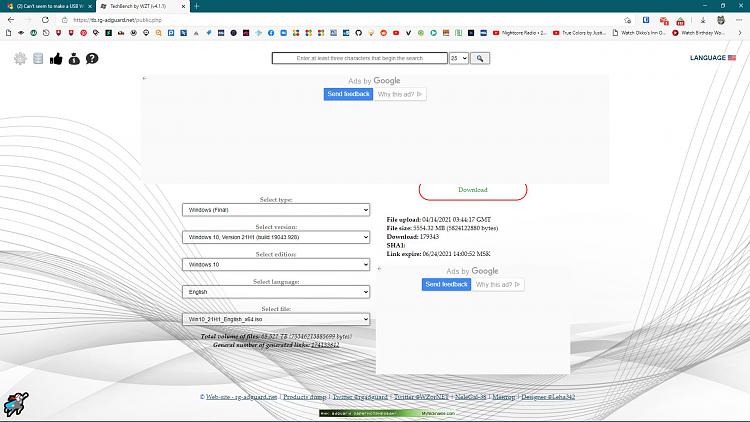750x422 pixels.
Task: Click the robot mascot icon at page bottom
Action: 16,404
